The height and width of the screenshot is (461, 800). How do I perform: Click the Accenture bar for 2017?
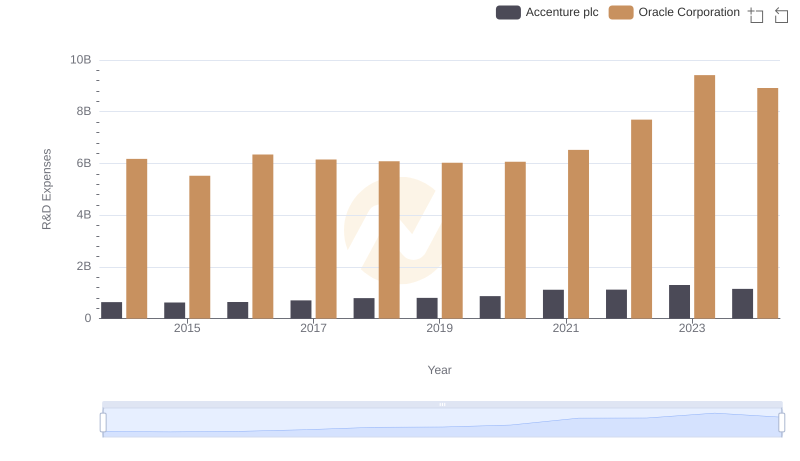click(301, 310)
